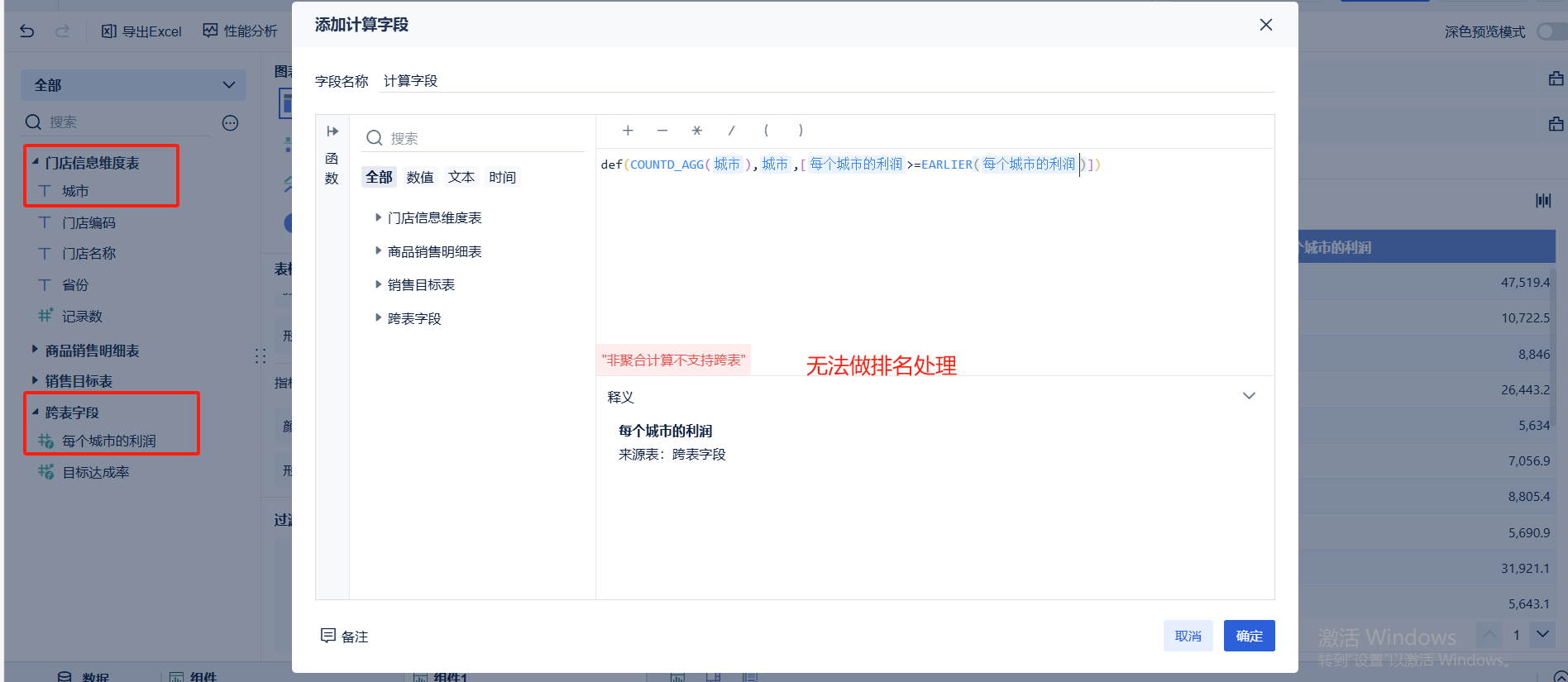Insert the divide operator
The height and width of the screenshot is (682, 1568).
(x=731, y=131)
